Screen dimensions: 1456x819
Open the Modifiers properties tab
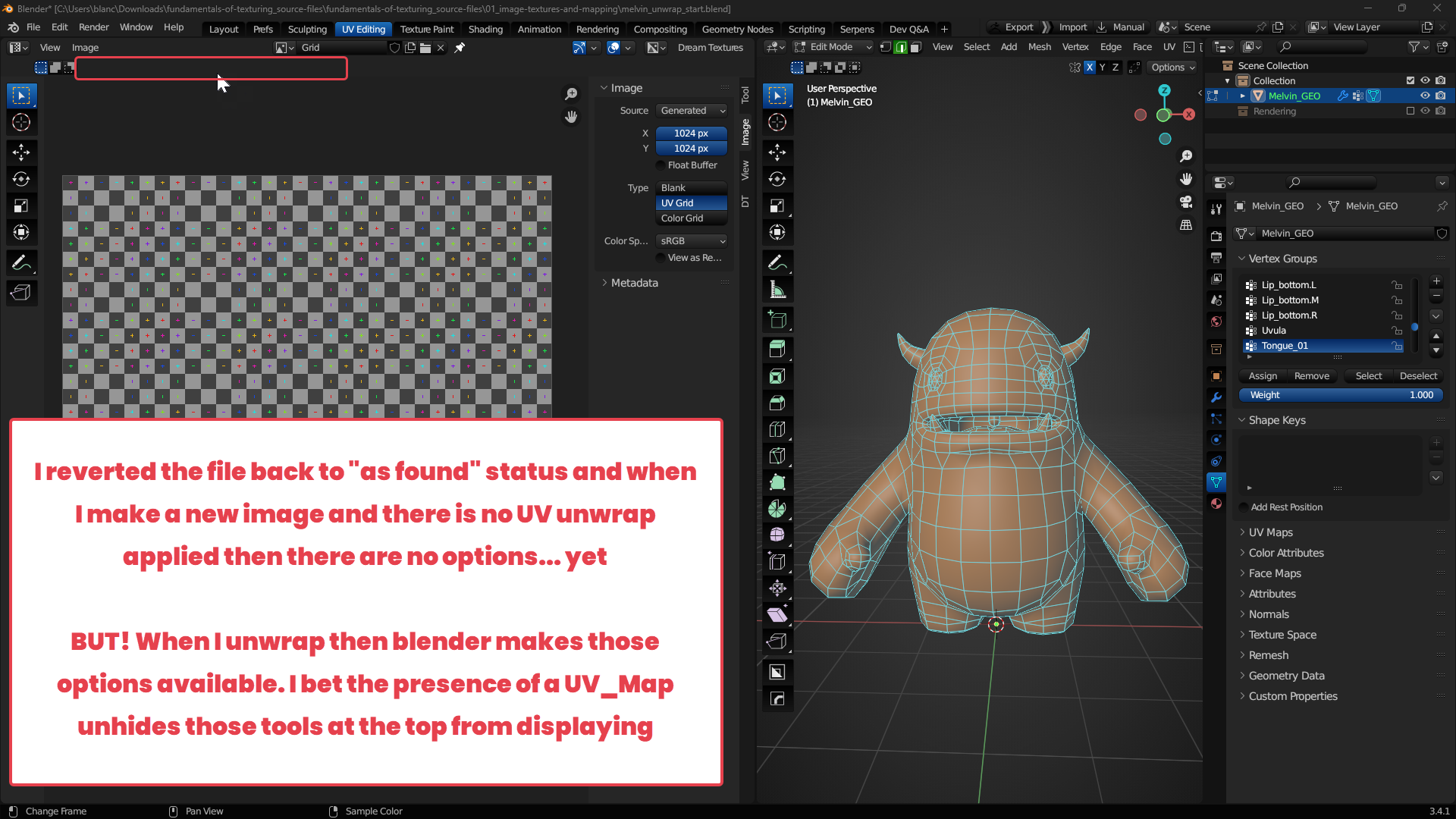1216,397
